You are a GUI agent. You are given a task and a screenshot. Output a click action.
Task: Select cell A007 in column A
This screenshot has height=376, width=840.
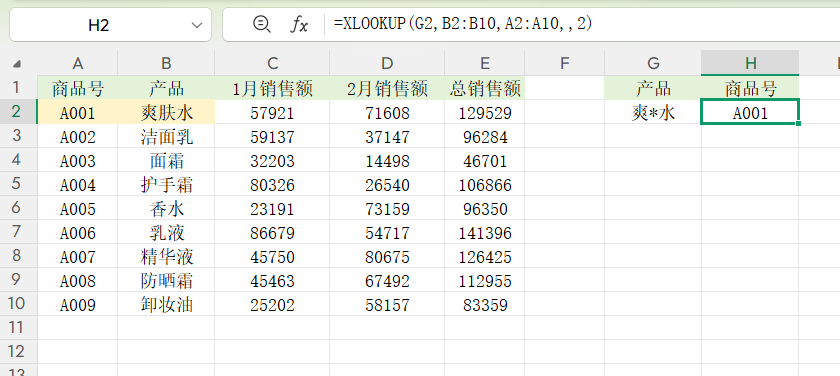click(78, 257)
